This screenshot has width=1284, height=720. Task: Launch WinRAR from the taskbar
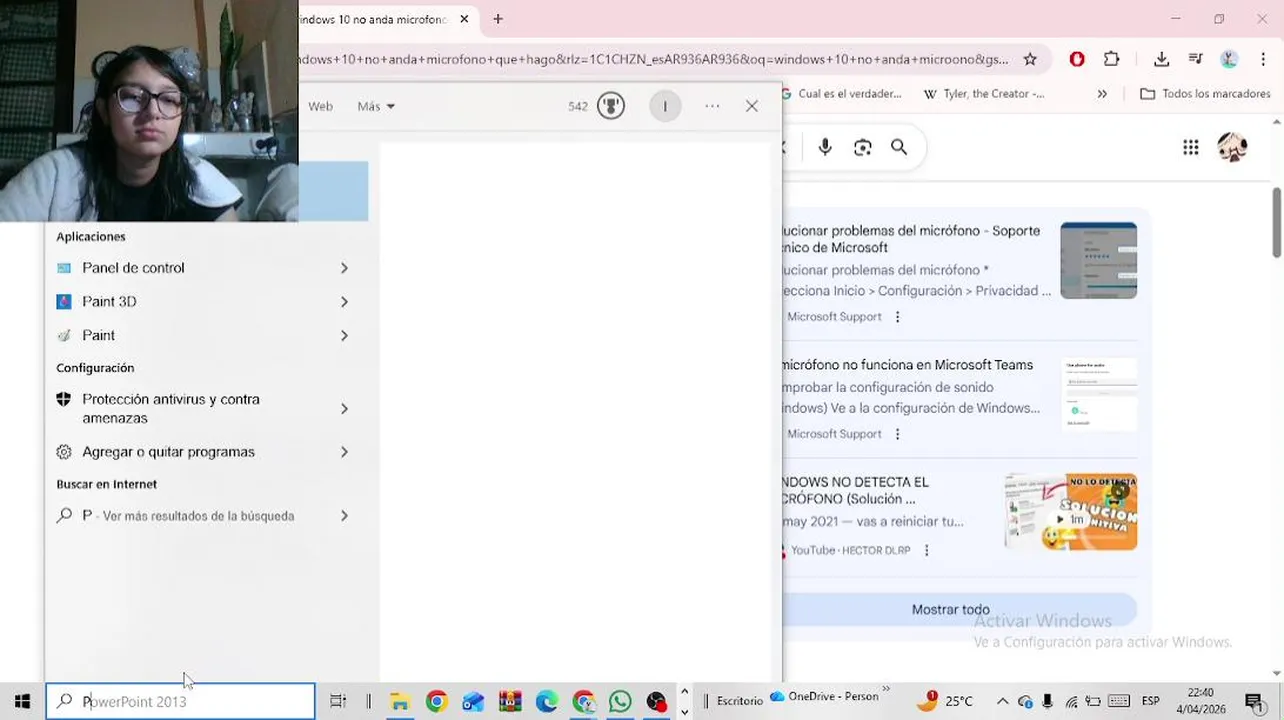(x=510, y=702)
